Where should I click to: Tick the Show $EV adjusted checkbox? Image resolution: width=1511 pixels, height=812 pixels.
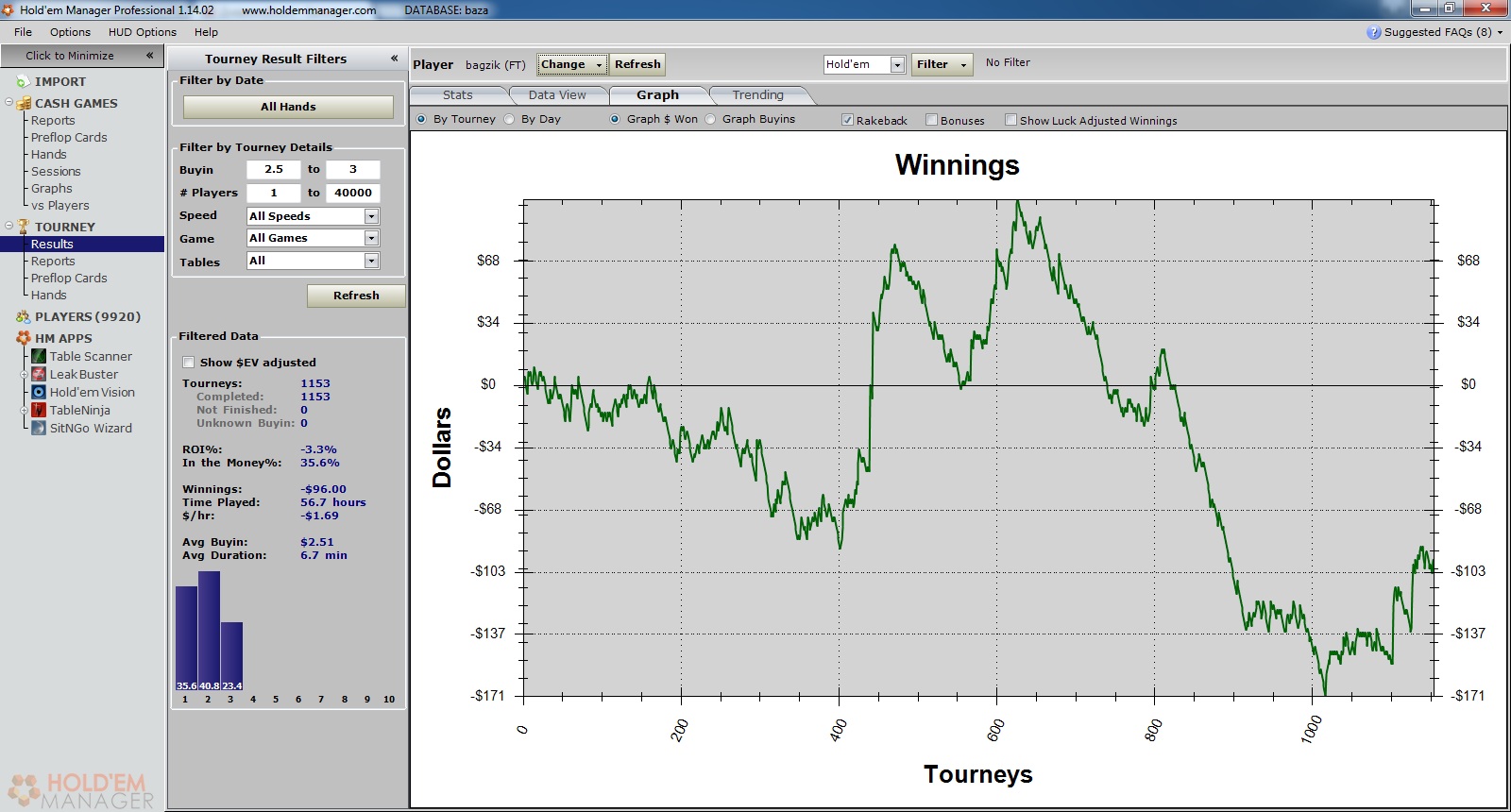point(189,363)
